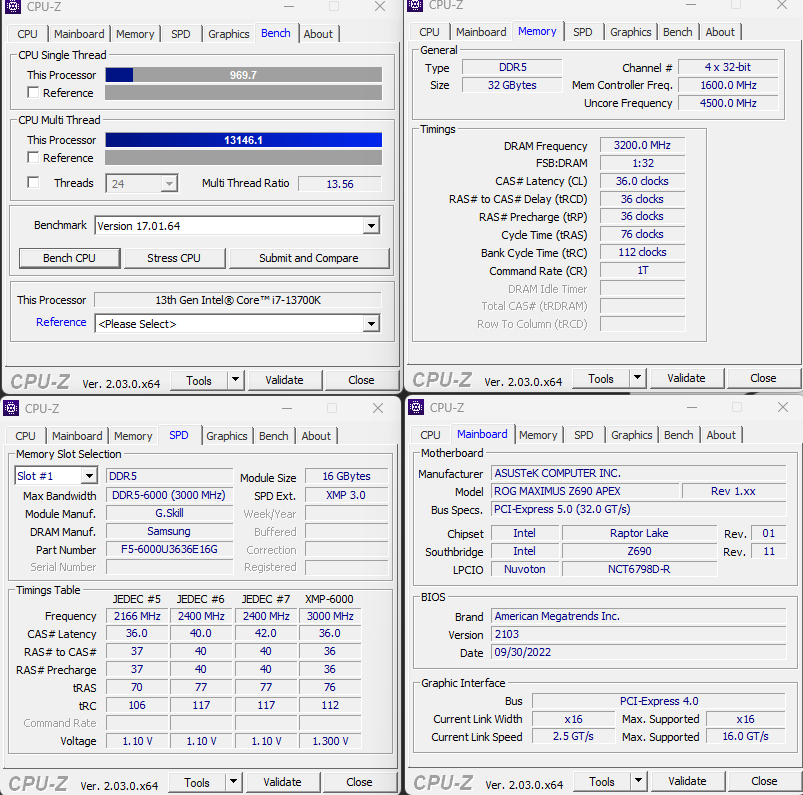
Task: Click the processor name field 13th Gen Intel Core i7-13700K
Action: [x=238, y=300]
